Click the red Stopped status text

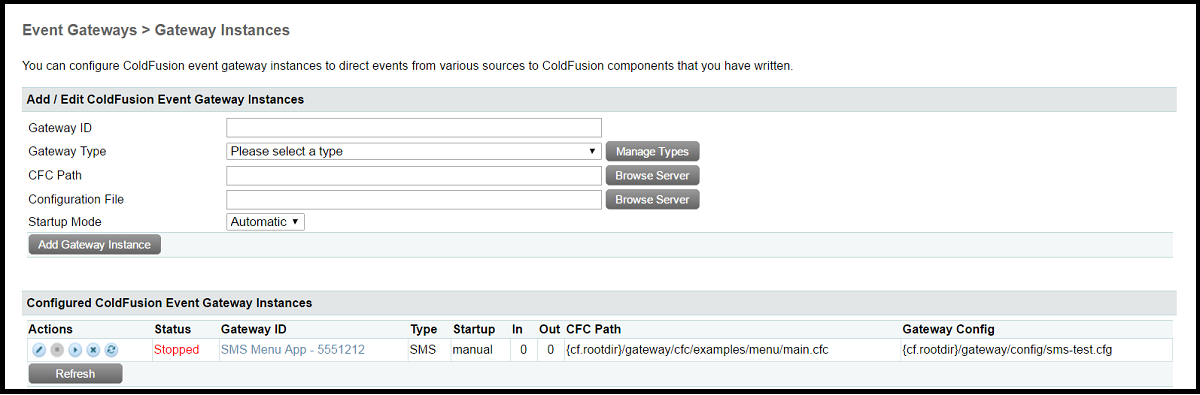177,350
